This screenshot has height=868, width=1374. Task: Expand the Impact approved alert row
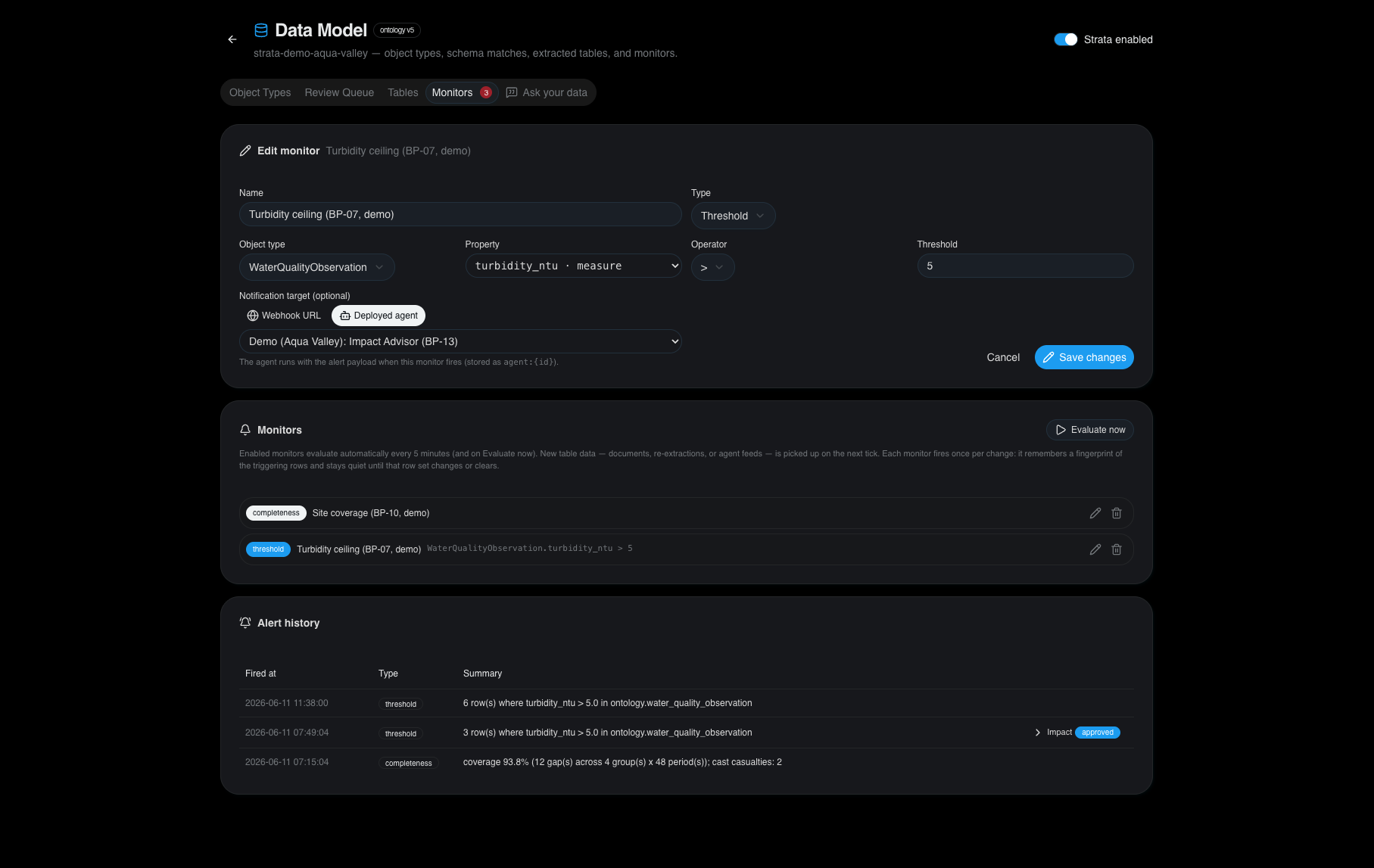[x=1037, y=733]
